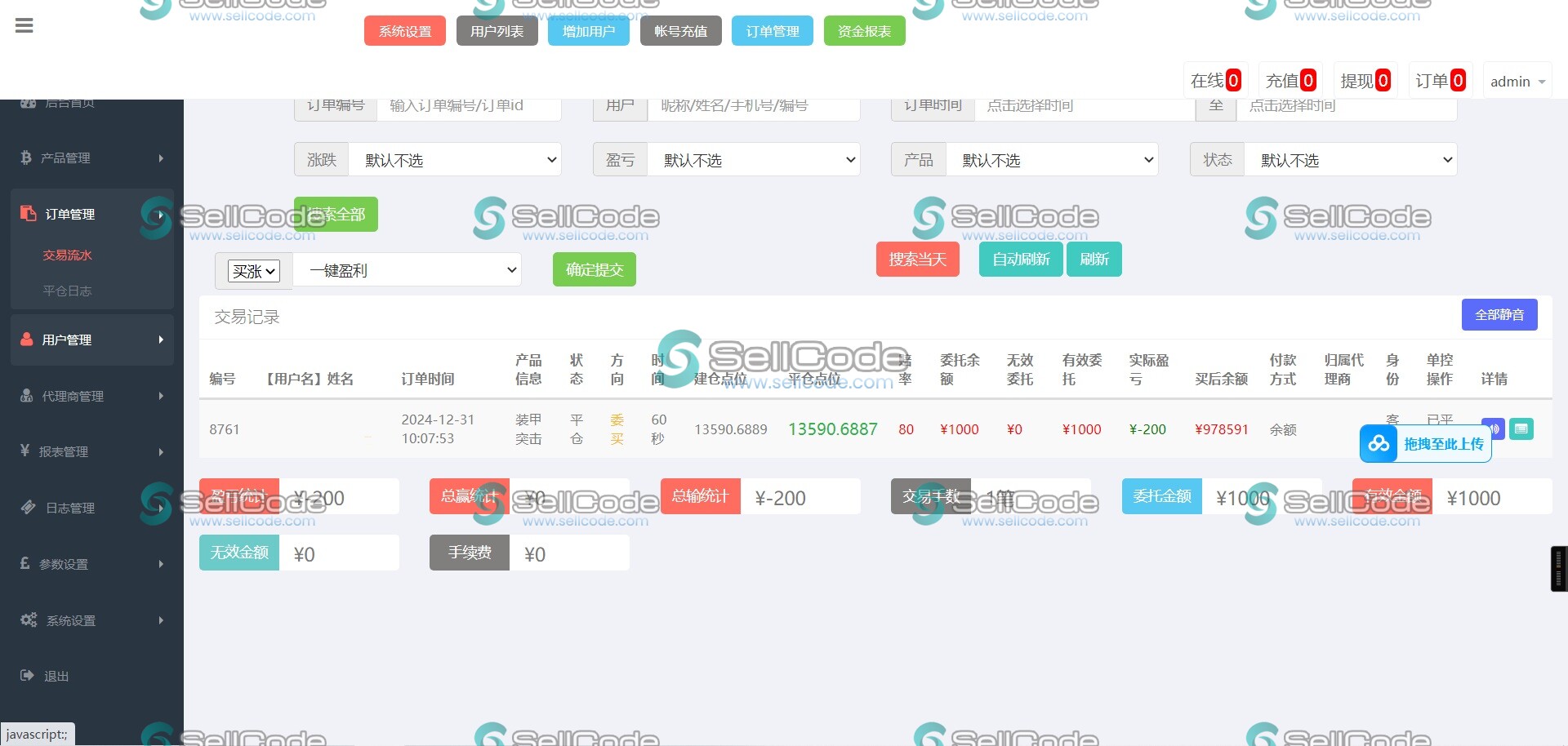Click the red user icon for 用户管理
The width and height of the screenshot is (1568, 746).
tap(27, 339)
